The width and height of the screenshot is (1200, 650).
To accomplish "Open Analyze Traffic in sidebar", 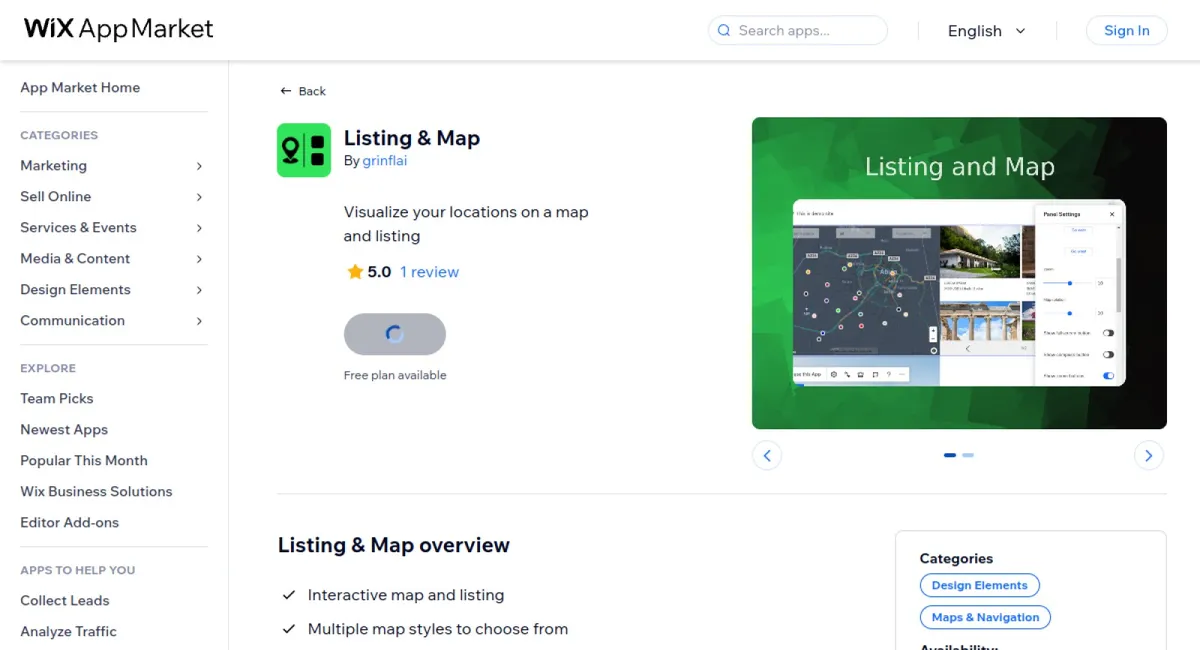I will click(68, 631).
